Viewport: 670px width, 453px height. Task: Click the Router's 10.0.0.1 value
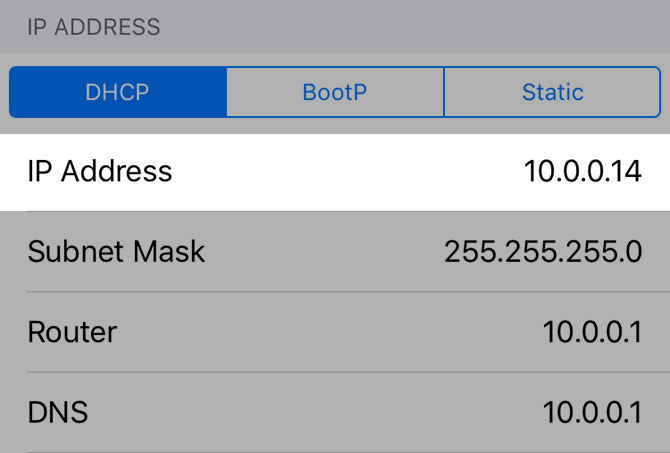pos(592,332)
